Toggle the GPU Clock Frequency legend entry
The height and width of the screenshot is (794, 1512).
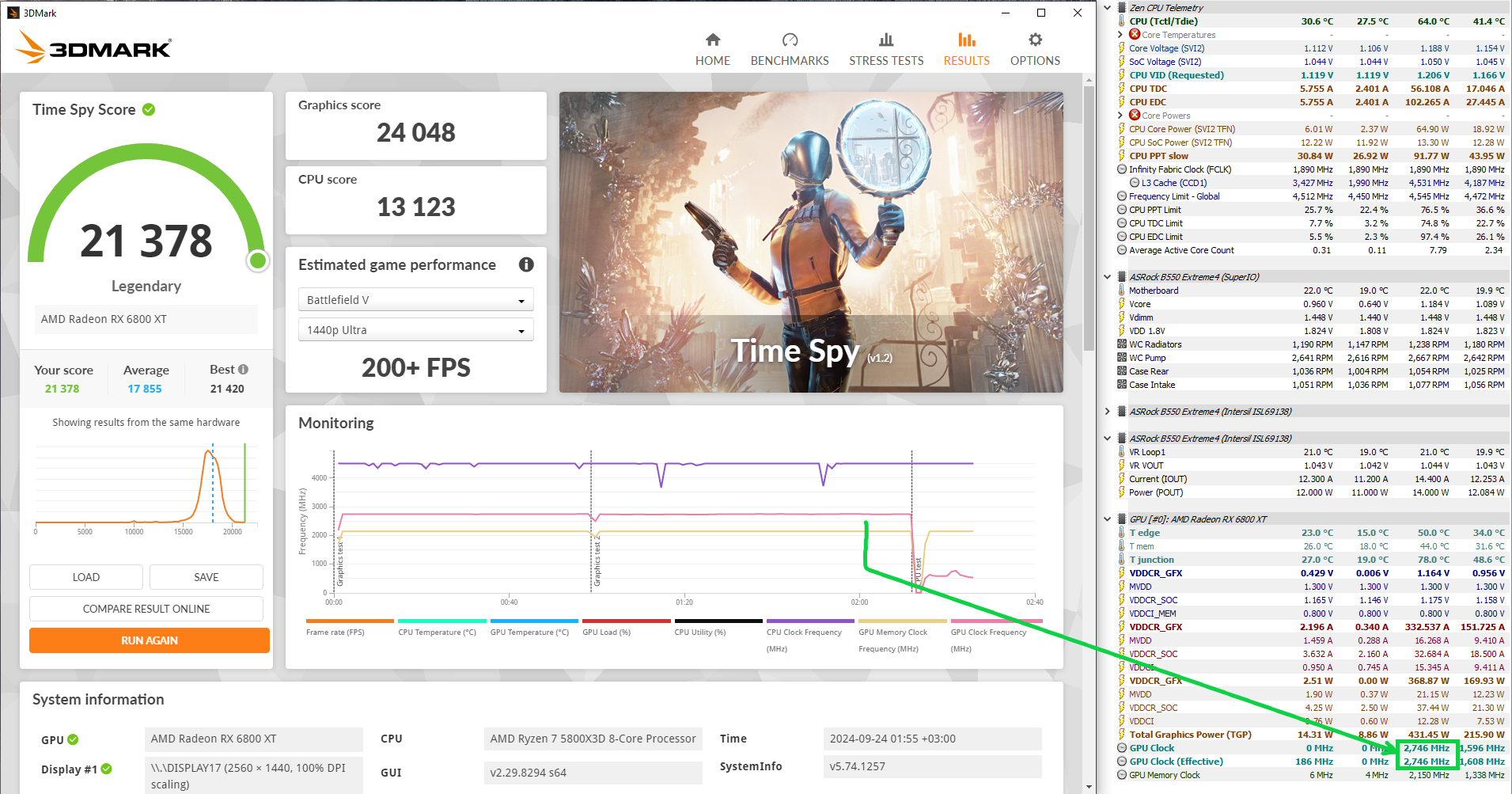pyautogui.click(x=996, y=636)
